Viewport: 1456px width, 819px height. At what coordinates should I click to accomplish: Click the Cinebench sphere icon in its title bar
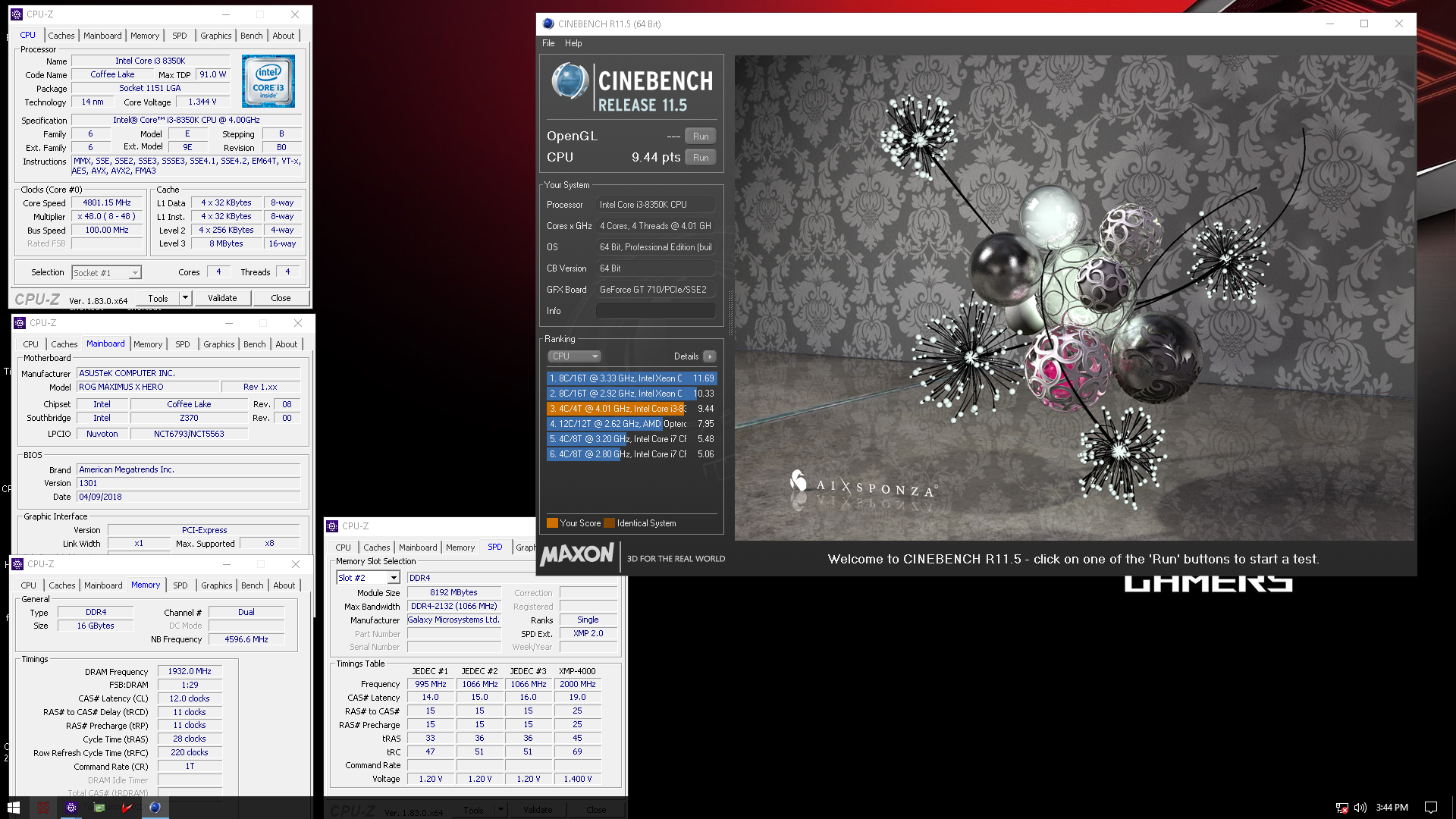[548, 24]
